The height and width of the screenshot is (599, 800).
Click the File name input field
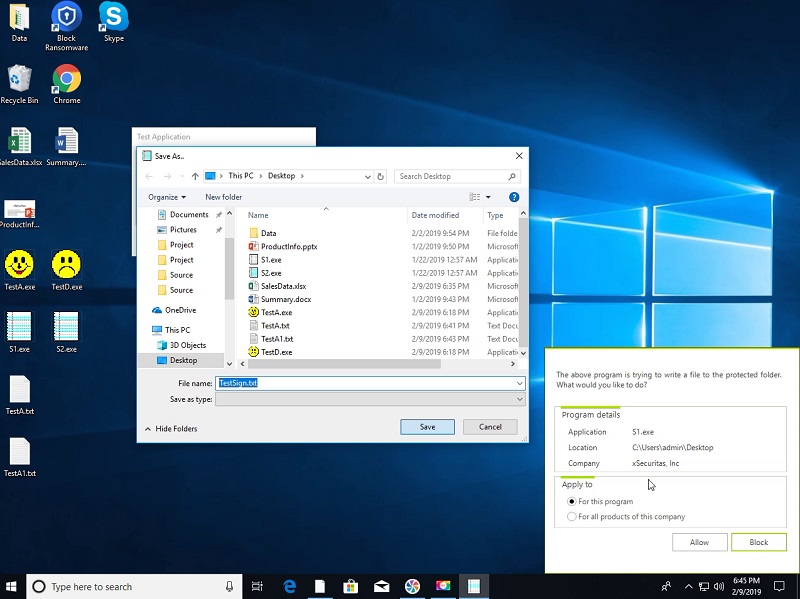coord(365,383)
